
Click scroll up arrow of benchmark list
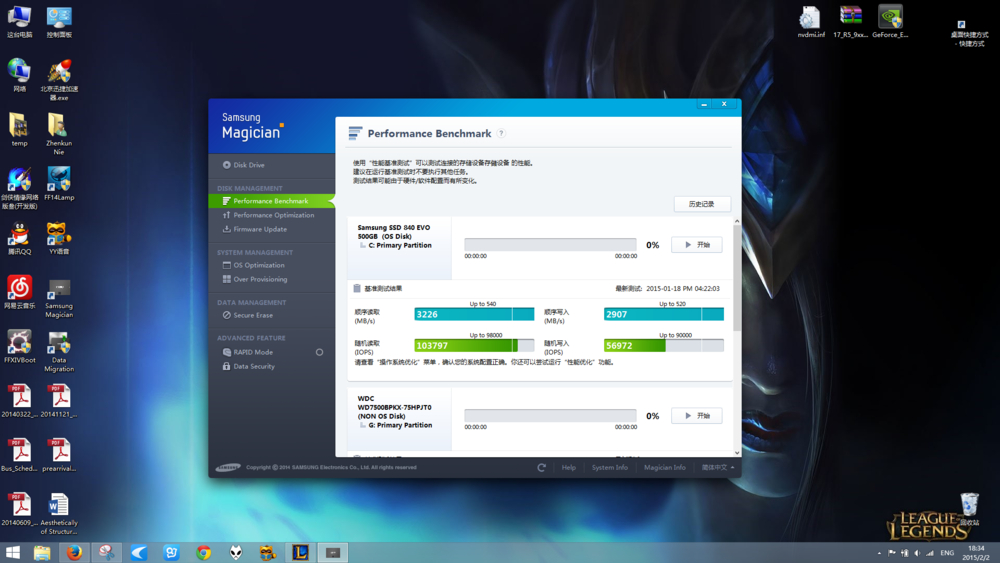click(x=737, y=221)
